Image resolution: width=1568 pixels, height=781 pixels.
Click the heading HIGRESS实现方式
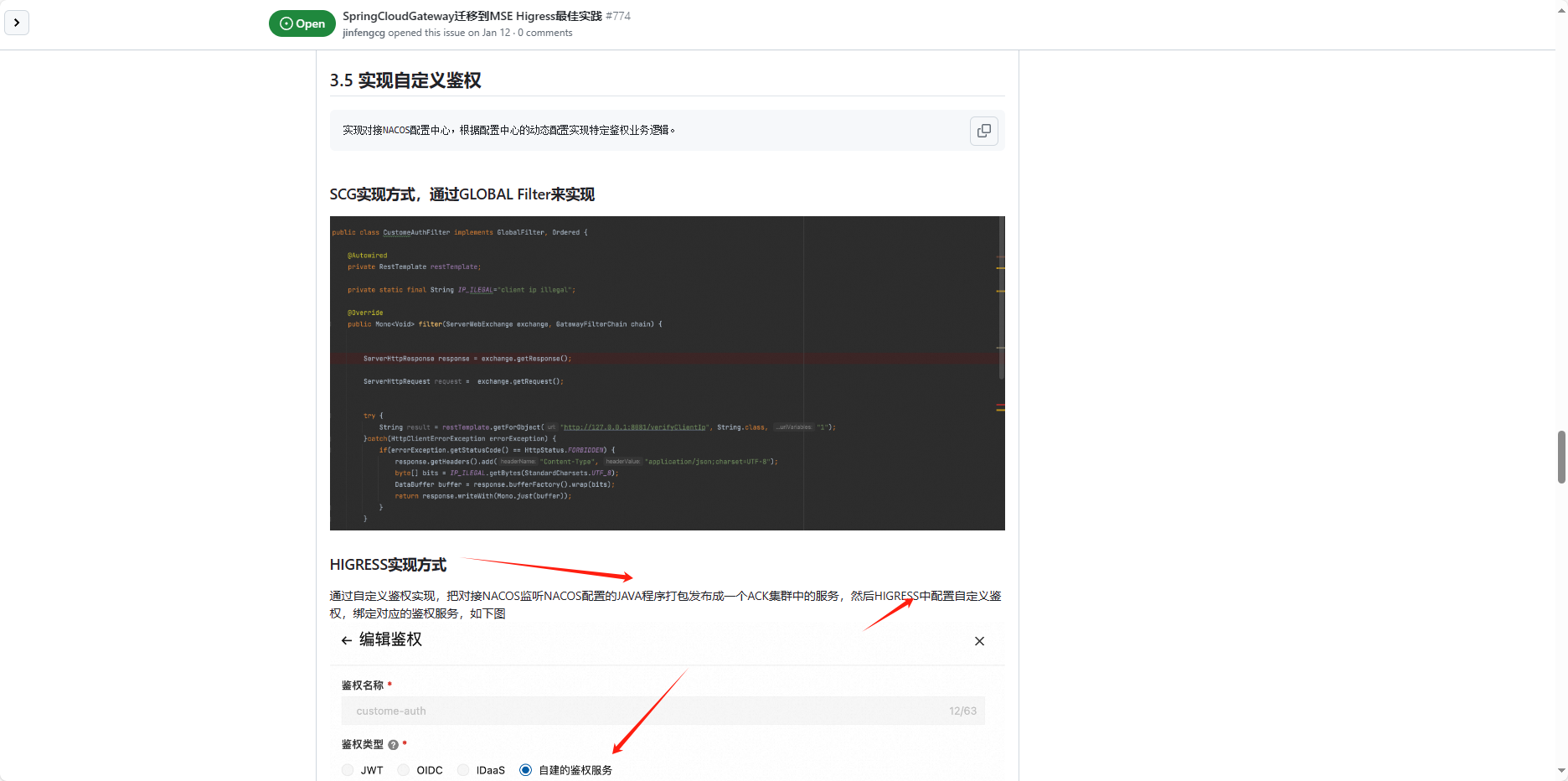[388, 565]
